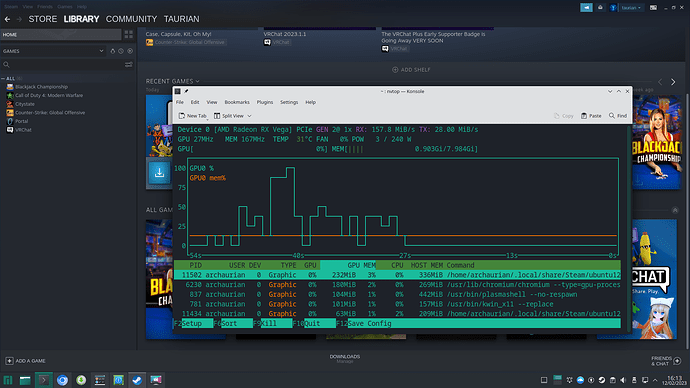Image resolution: width=690 pixels, height=388 pixels.
Task: Select HOME in the Steam library sidebar
Action: pyautogui.click(x=61, y=35)
